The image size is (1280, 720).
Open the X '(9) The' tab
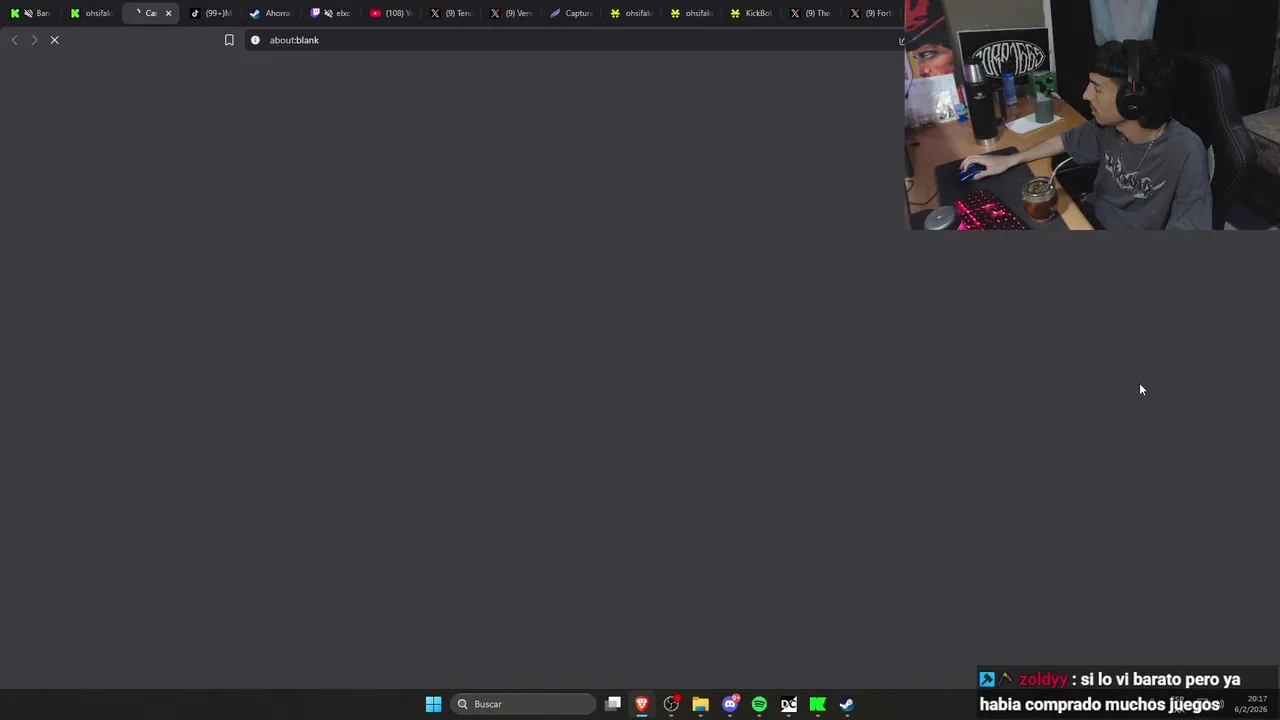[810, 13]
